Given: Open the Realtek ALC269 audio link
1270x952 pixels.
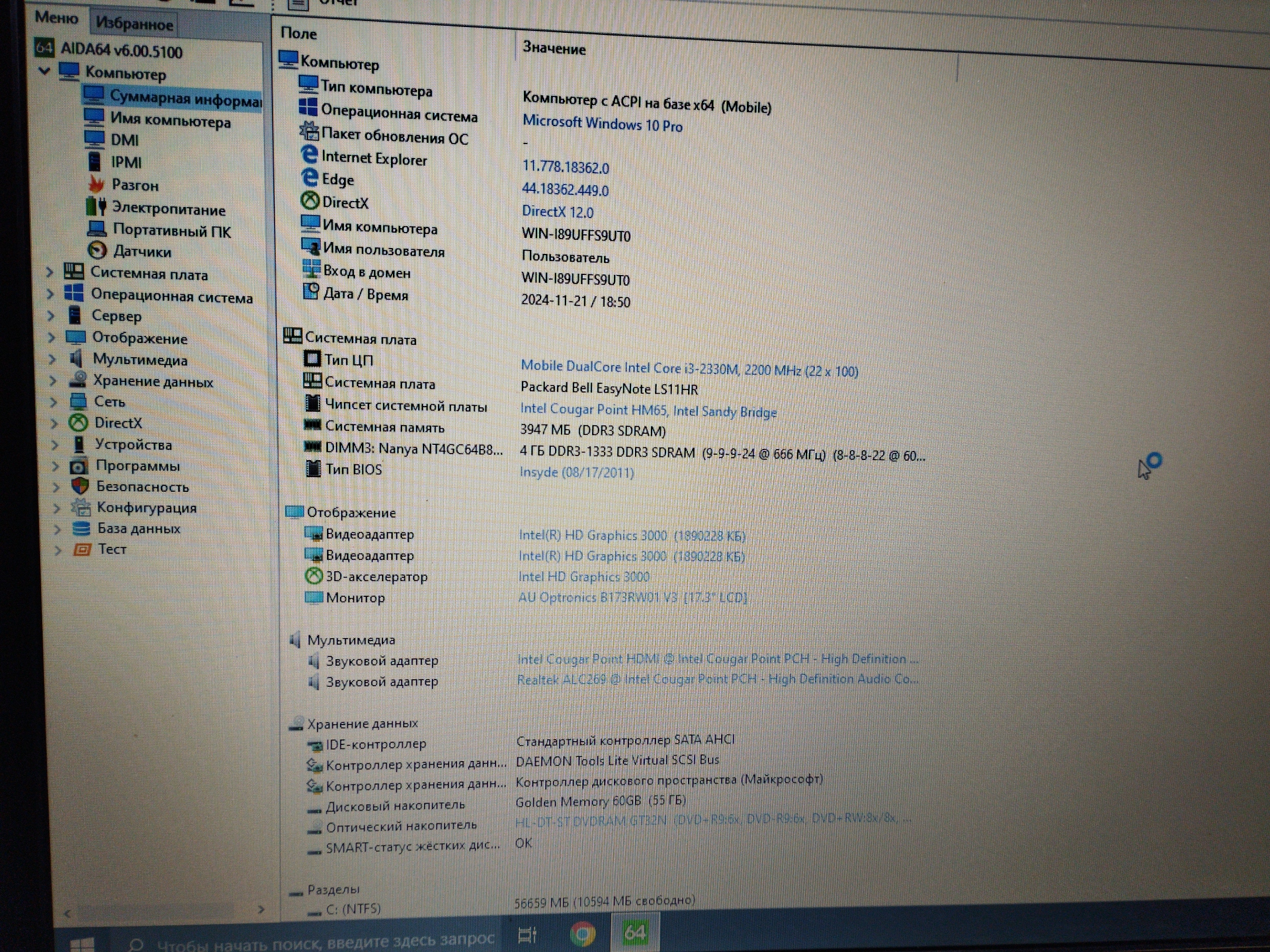Looking at the screenshot, I should click(x=717, y=679).
